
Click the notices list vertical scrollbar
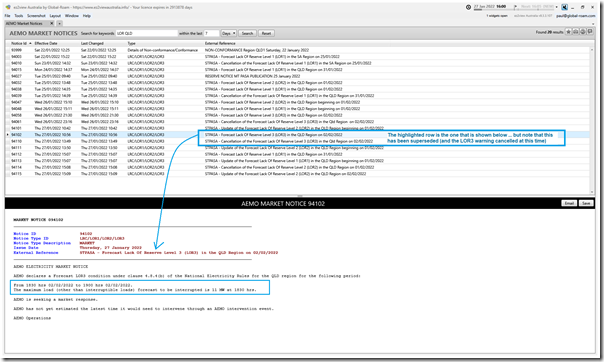pos(592,120)
